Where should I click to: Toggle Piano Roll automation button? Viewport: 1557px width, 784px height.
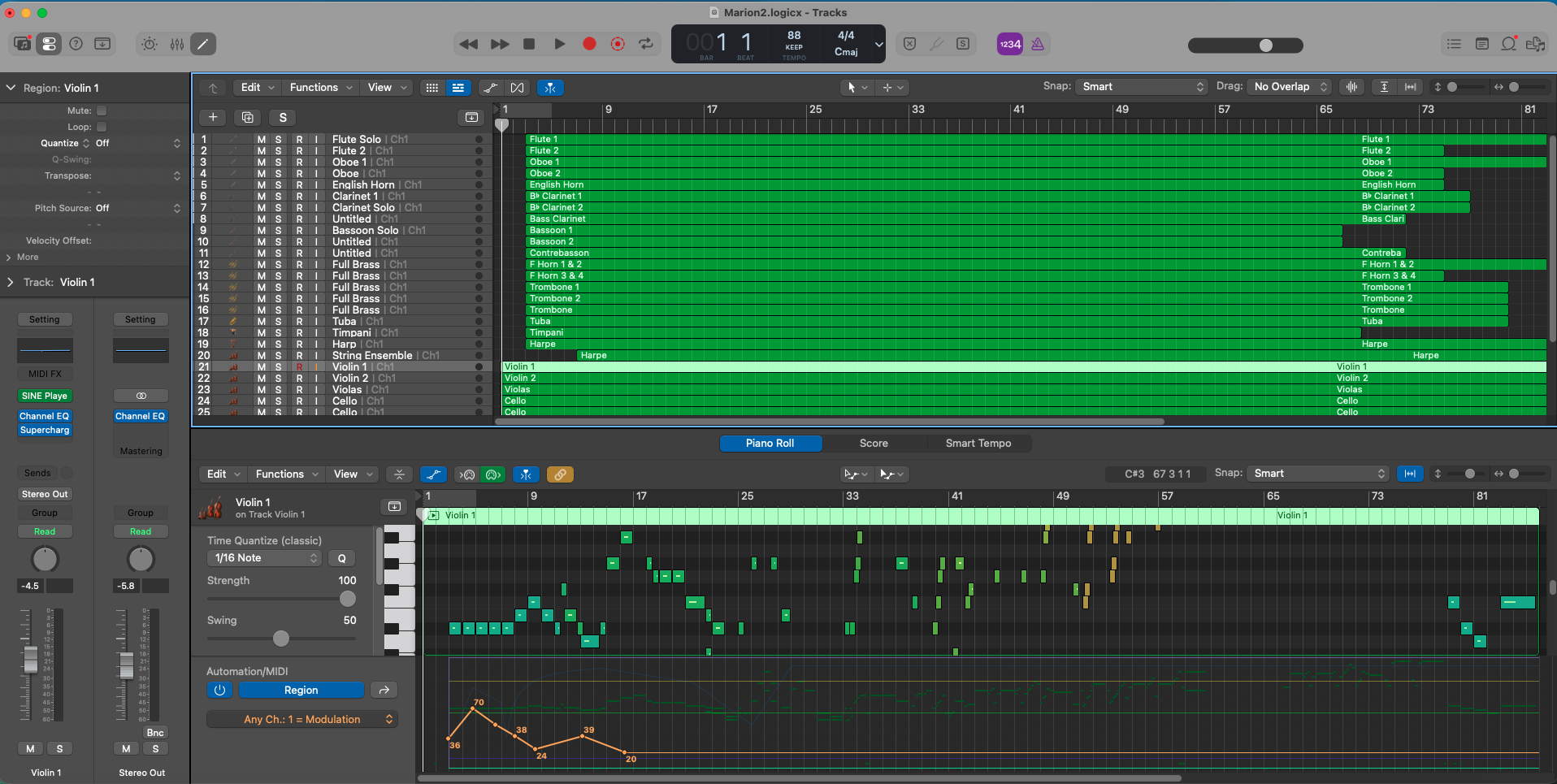(x=433, y=474)
